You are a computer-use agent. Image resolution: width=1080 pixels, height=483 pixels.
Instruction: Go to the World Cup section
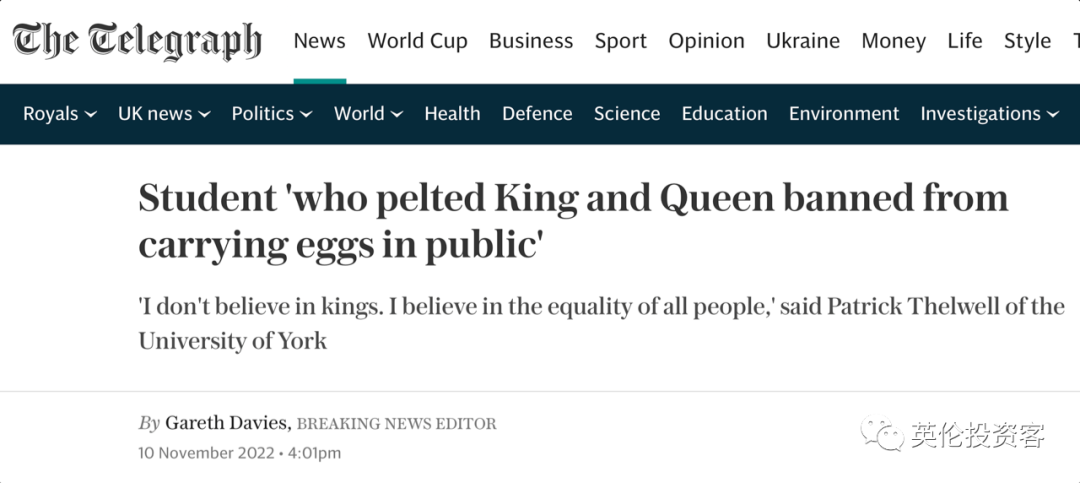417,41
